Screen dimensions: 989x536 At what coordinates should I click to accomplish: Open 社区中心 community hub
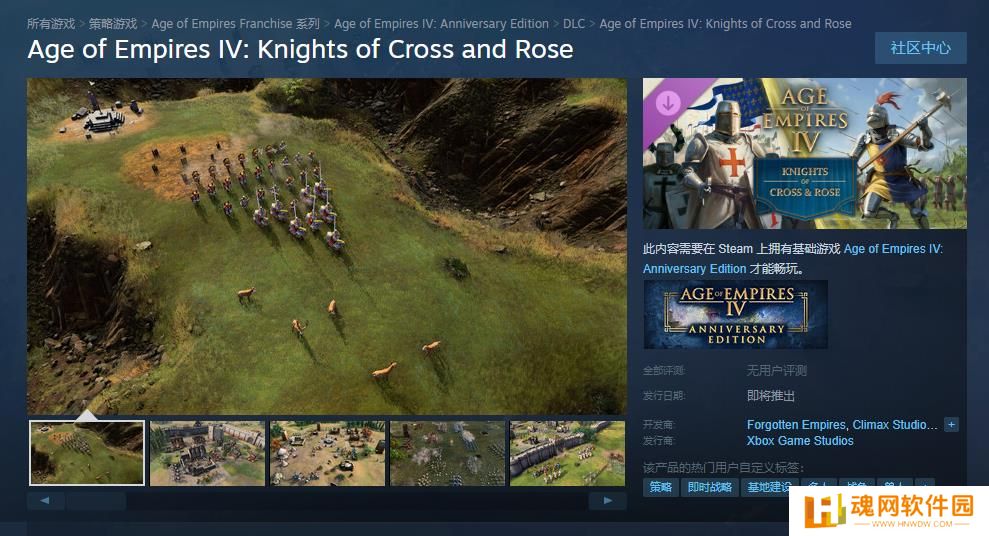pyautogui.click(x=920, y=48)
